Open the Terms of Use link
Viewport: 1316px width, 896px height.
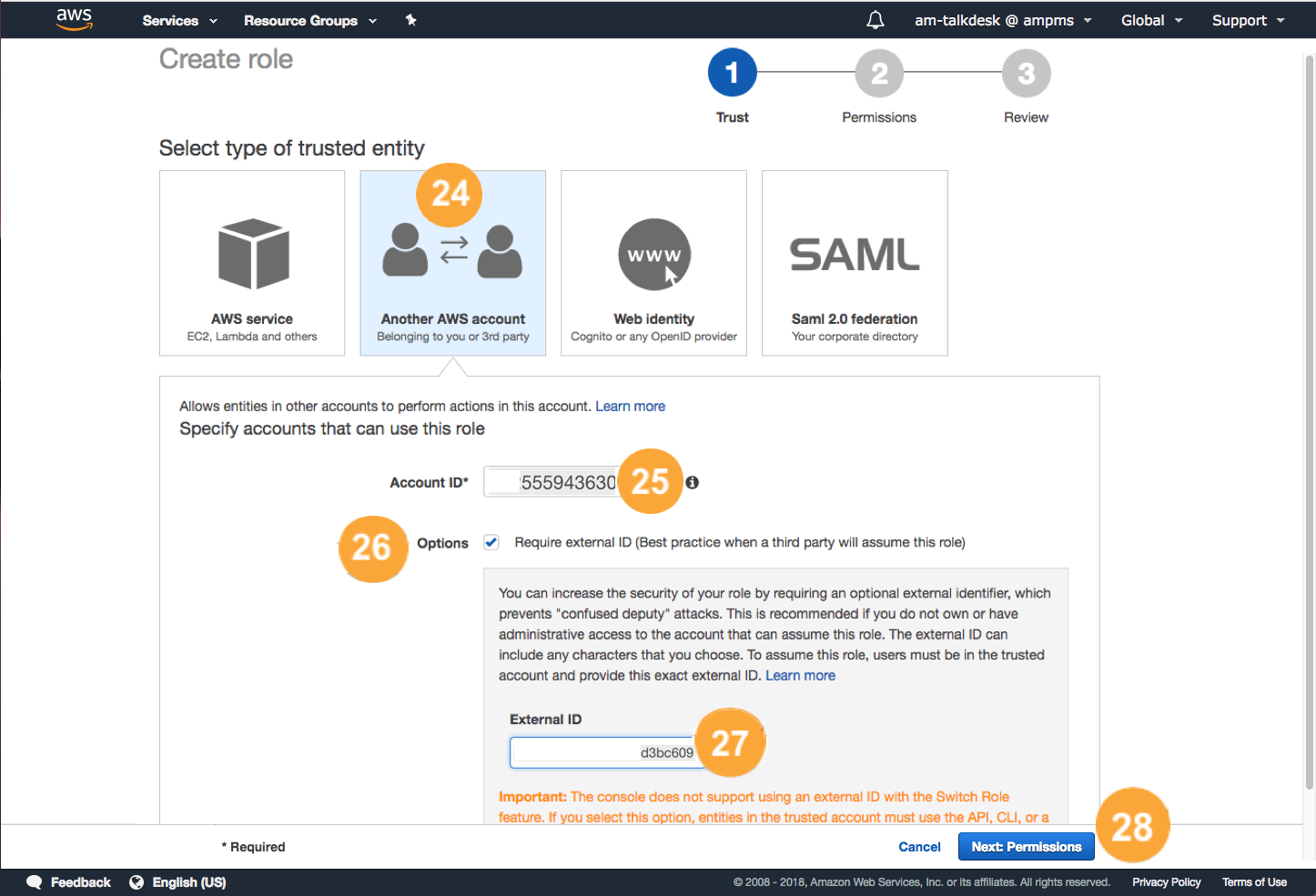click(x=1254, y=882)
